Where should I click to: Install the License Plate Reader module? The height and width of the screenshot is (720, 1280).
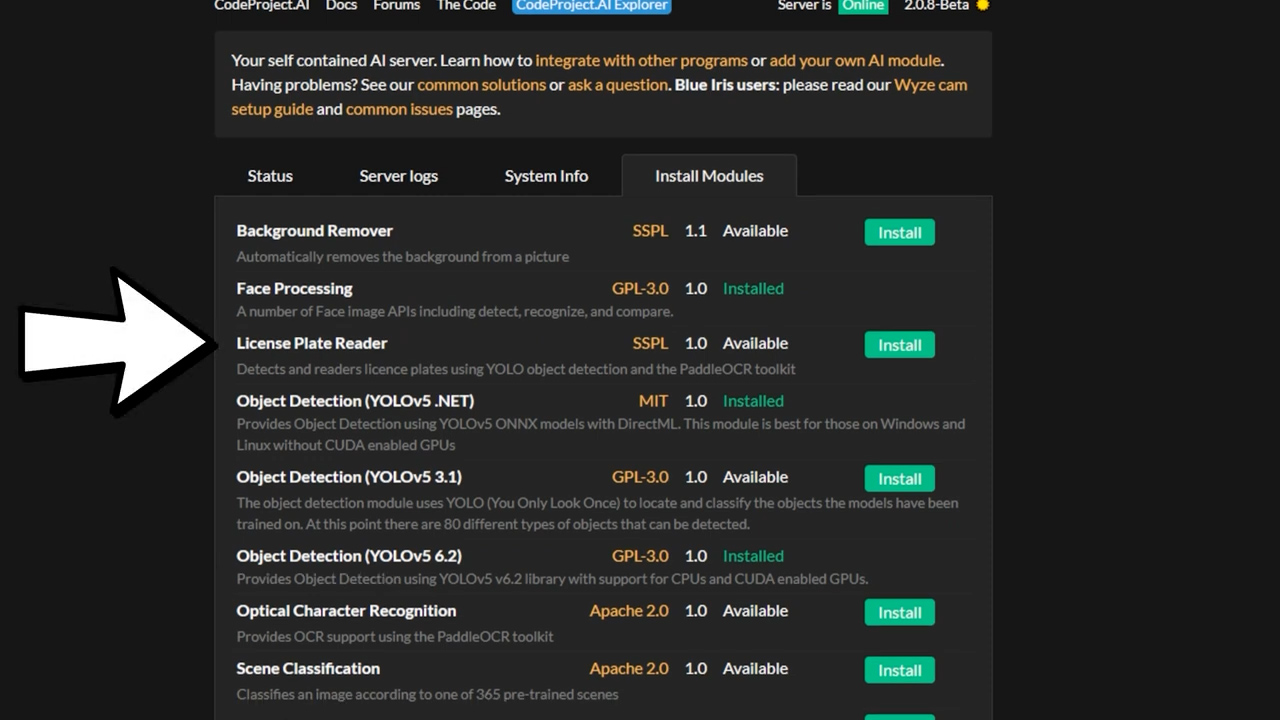899,345
